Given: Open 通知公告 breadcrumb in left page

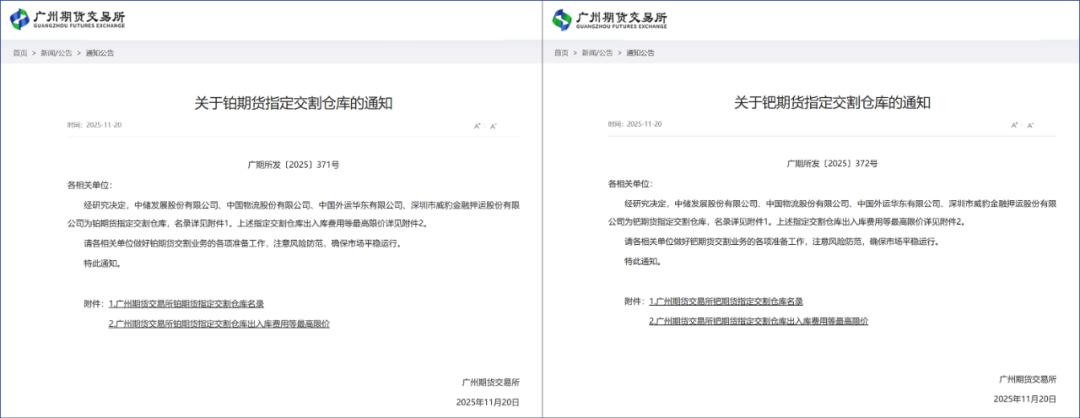Looking at the screenshot, I should coord(100,53).
